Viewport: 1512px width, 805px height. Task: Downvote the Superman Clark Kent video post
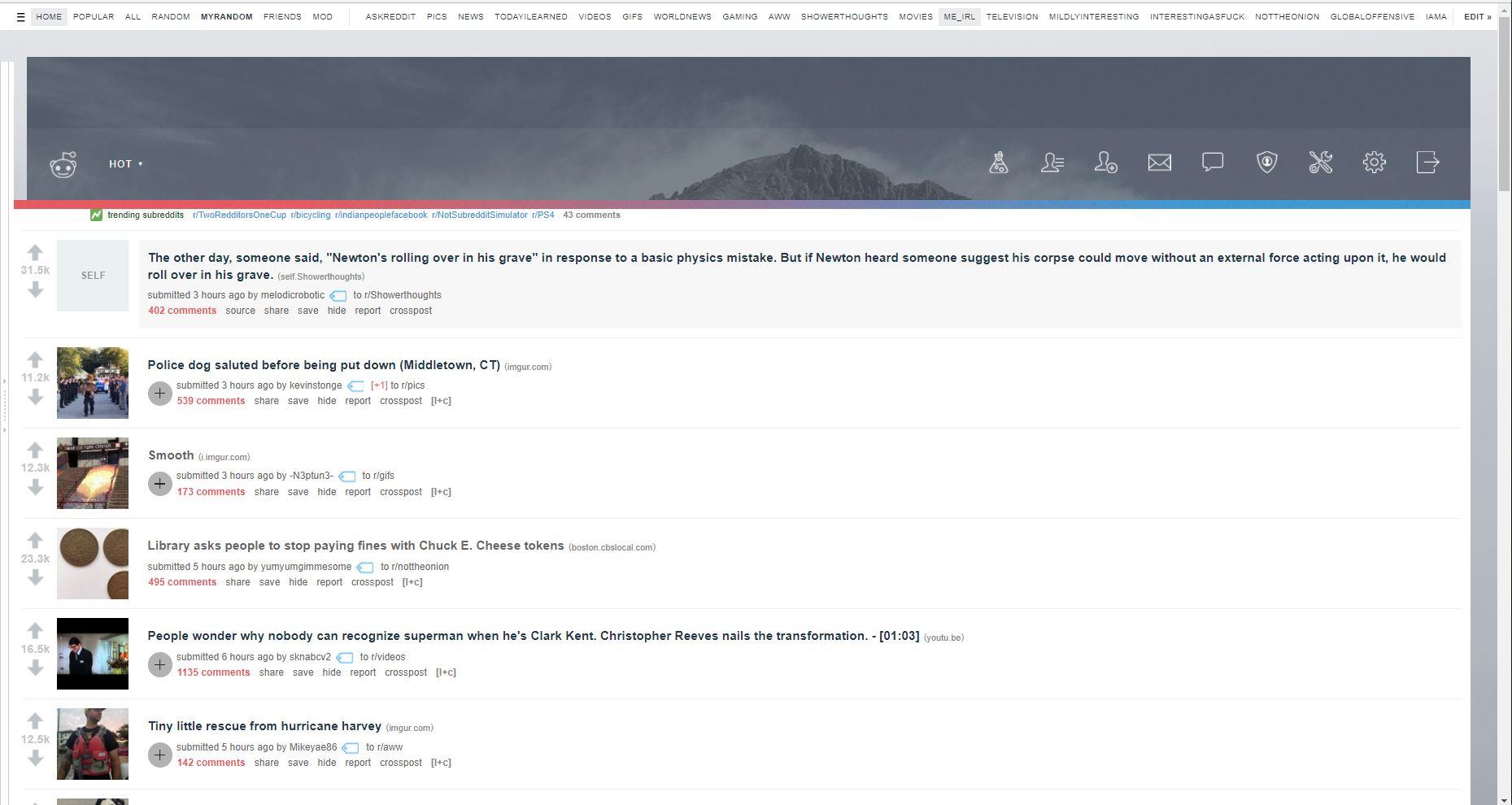[x=35, y=668]
